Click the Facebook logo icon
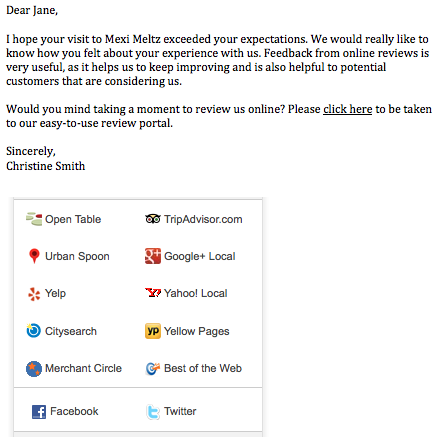The image size is (442, 444). click(39, 412)
